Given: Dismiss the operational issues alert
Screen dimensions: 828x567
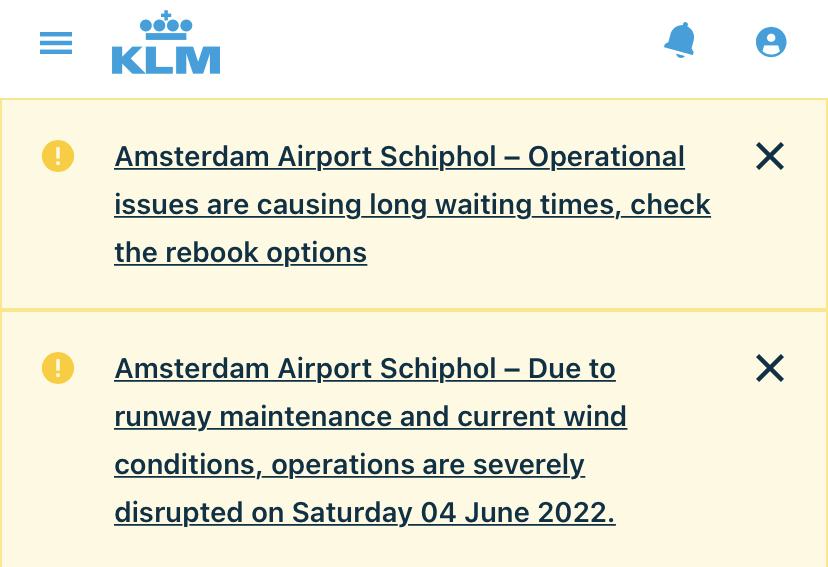Looking at the screenshot, I should 770,156.
